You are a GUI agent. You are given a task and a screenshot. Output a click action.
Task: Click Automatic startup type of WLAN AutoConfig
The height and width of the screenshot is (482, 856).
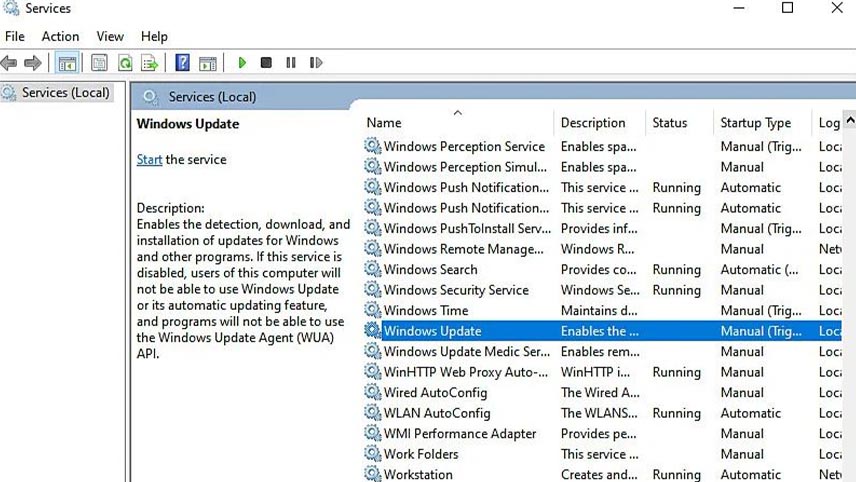click(x=751, y=413)
